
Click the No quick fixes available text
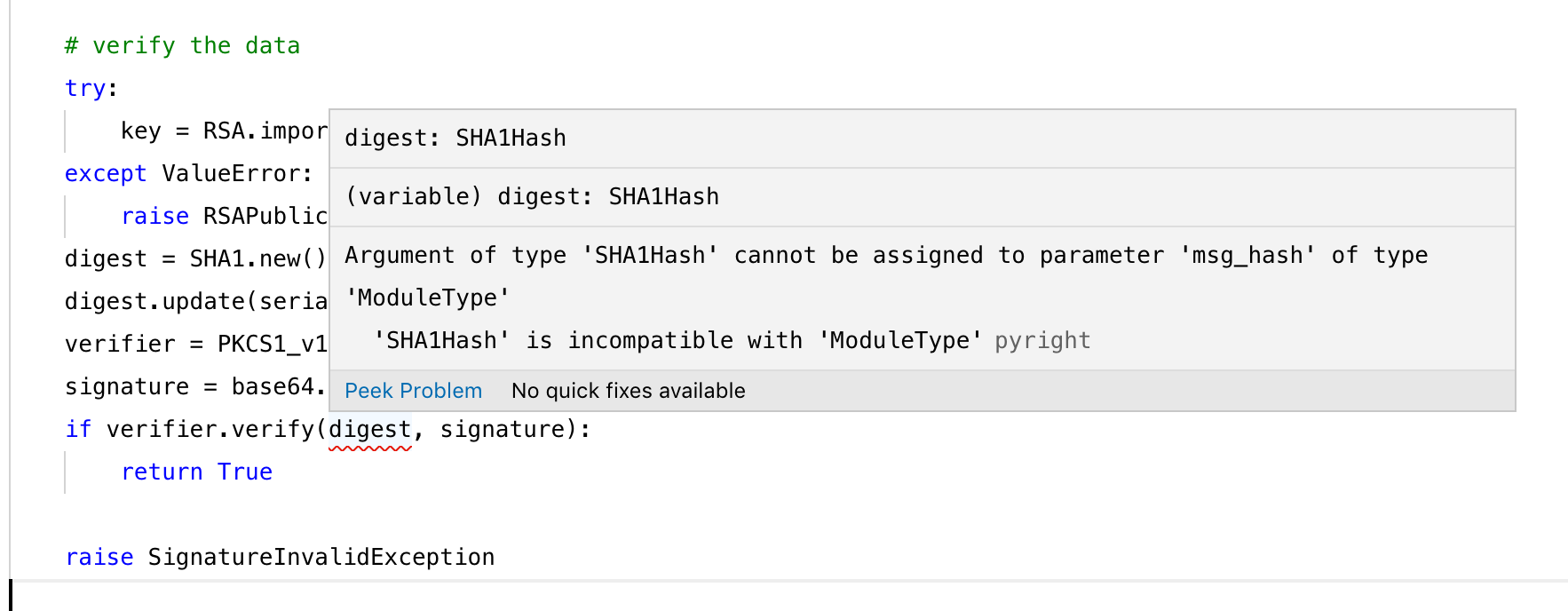point(627,391)
